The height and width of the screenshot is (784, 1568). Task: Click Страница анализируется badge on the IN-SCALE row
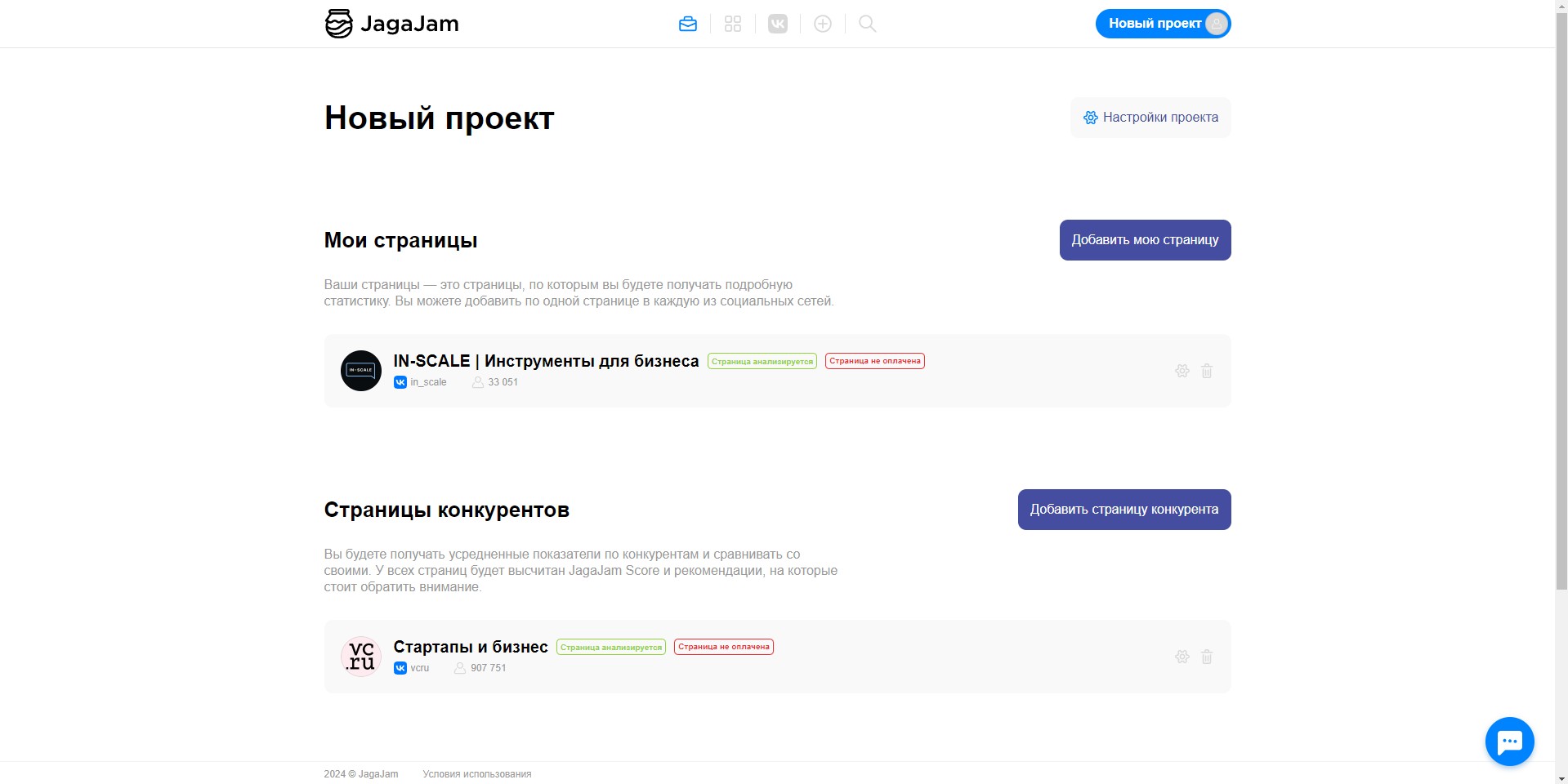762,361
